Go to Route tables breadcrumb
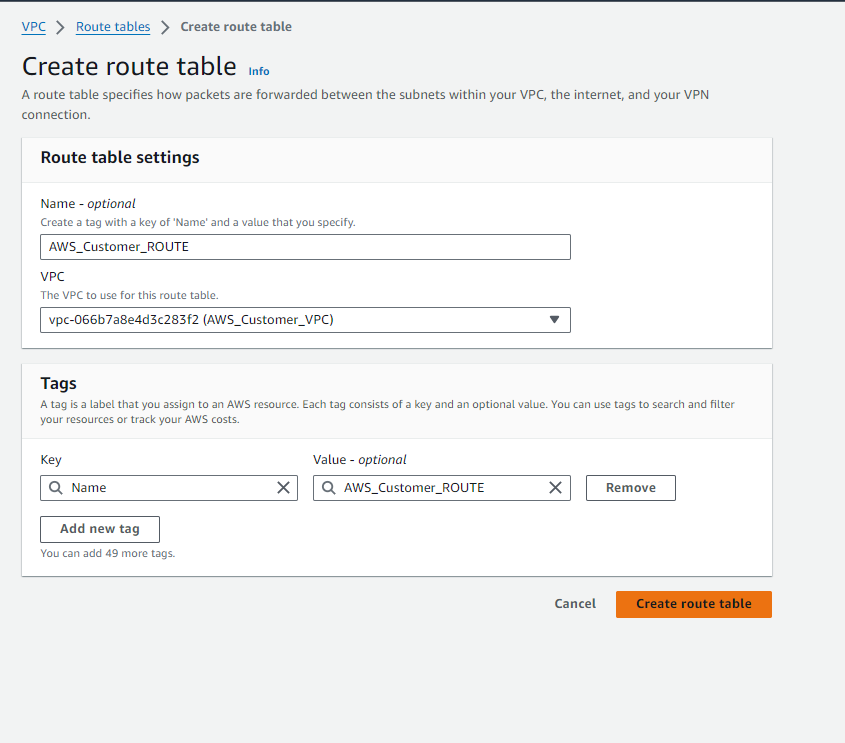Viewport: 845px width, 743px height. click(113, 26)
